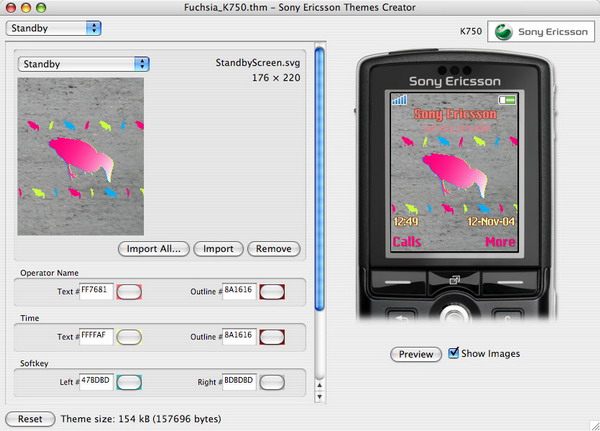Open the Standby image selector dropdown

pyautogui.click(x=83, y=64)
